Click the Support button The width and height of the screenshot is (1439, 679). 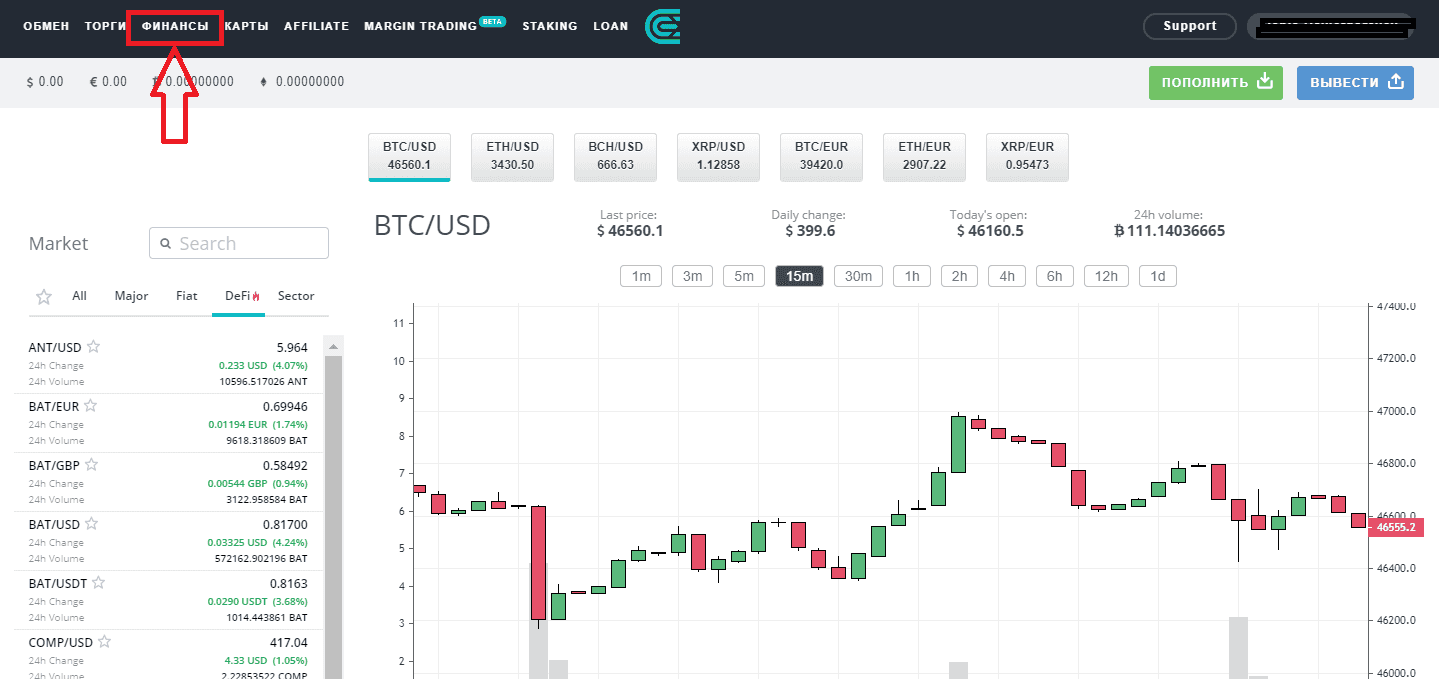click(x=1190, y=26)
